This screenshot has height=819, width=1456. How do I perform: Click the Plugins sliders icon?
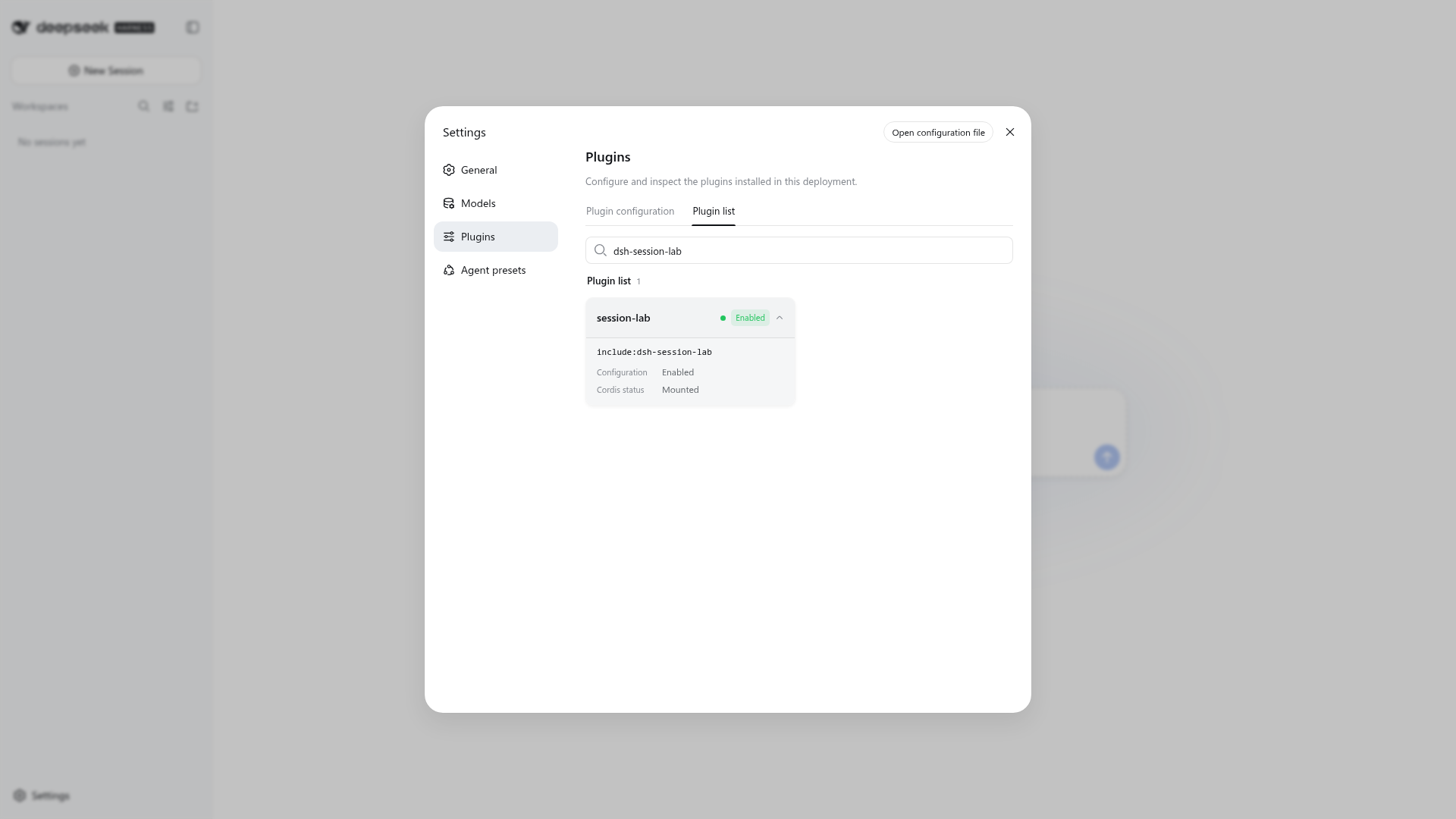point(449,237)
